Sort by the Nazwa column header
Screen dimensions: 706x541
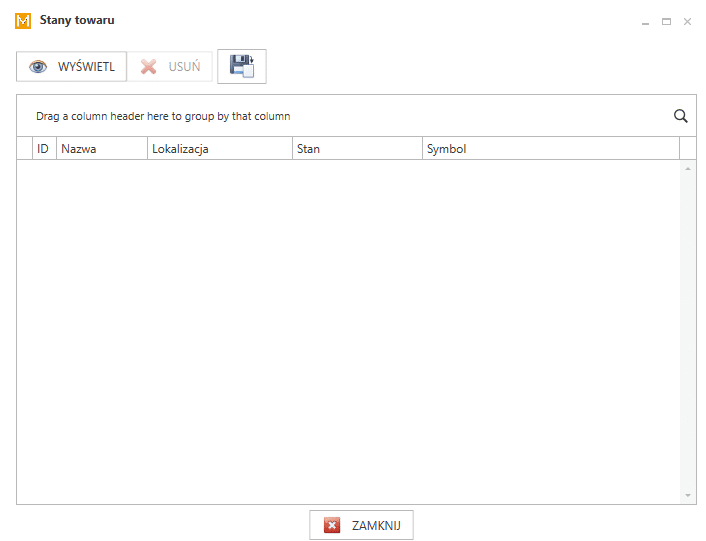(x=102, y=149)
